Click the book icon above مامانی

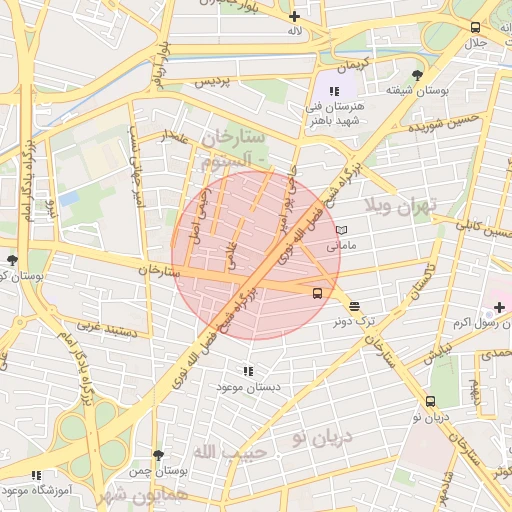(x=341, y=230)
